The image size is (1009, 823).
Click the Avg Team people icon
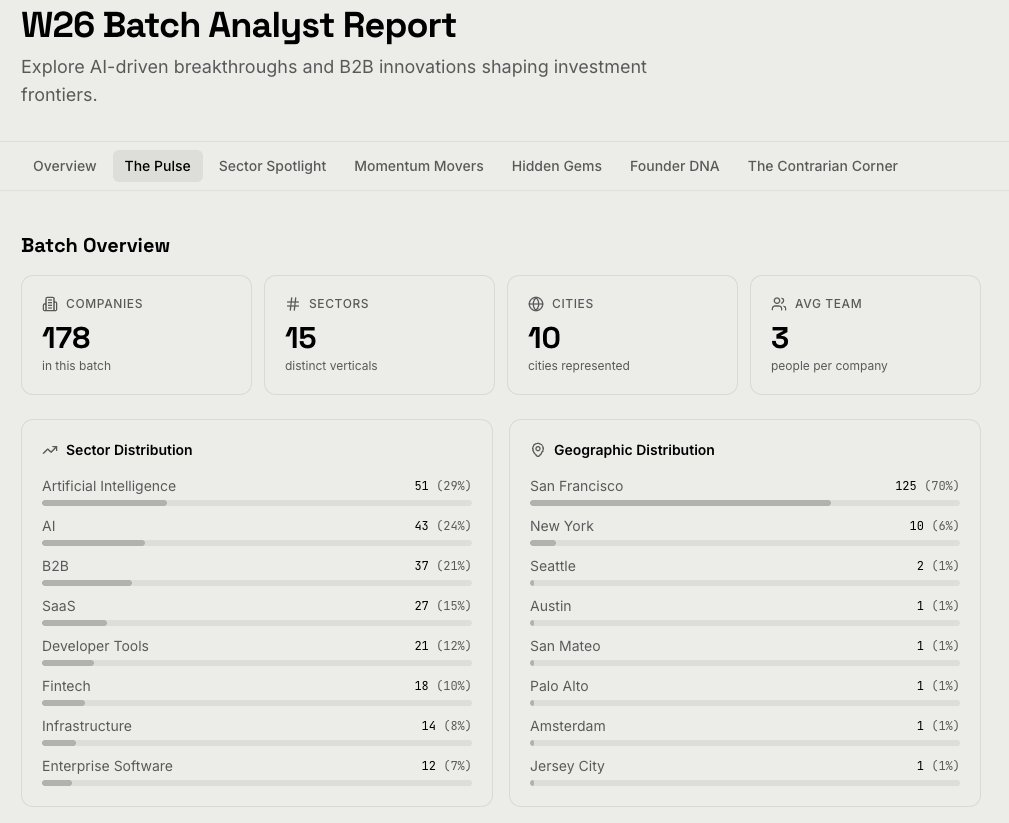(779, 304)
